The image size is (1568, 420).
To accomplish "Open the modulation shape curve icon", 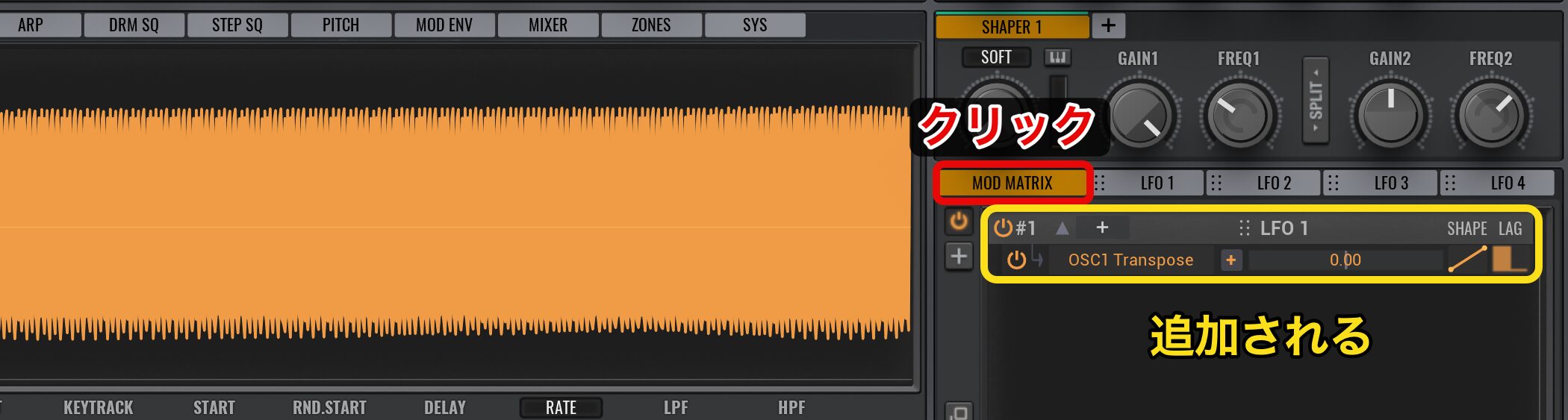I will [1467, 260].
